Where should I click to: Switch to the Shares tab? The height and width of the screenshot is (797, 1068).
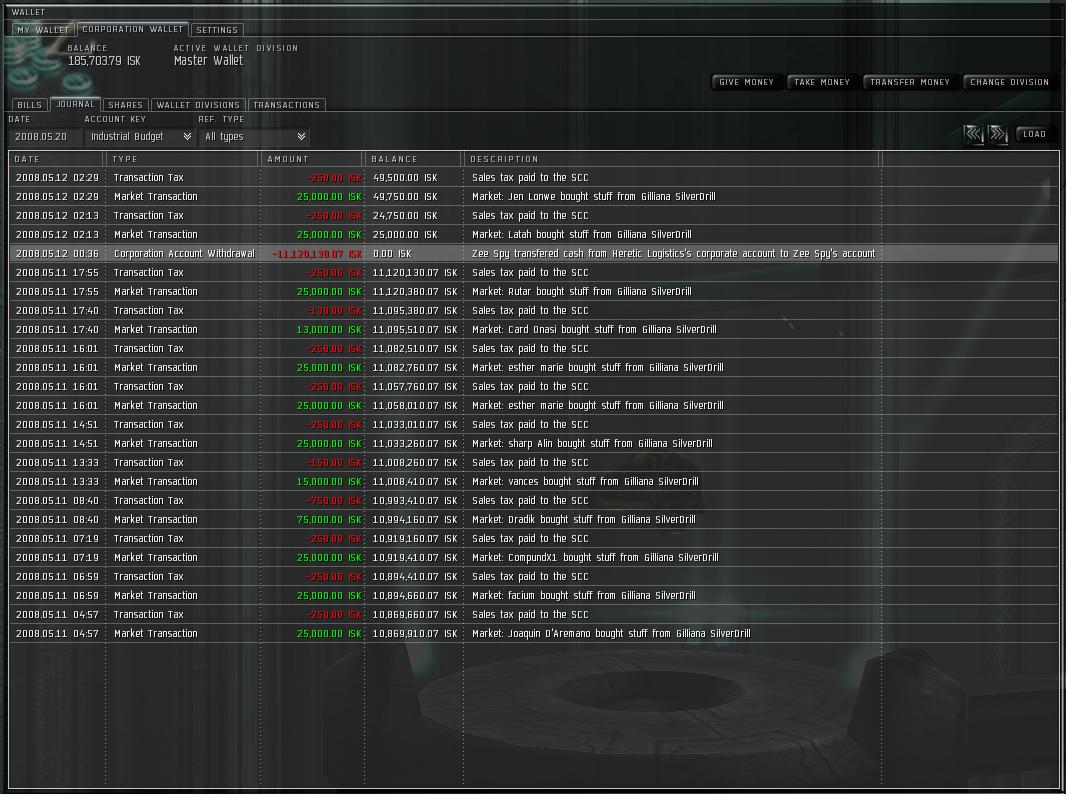[x=125, y=105]
